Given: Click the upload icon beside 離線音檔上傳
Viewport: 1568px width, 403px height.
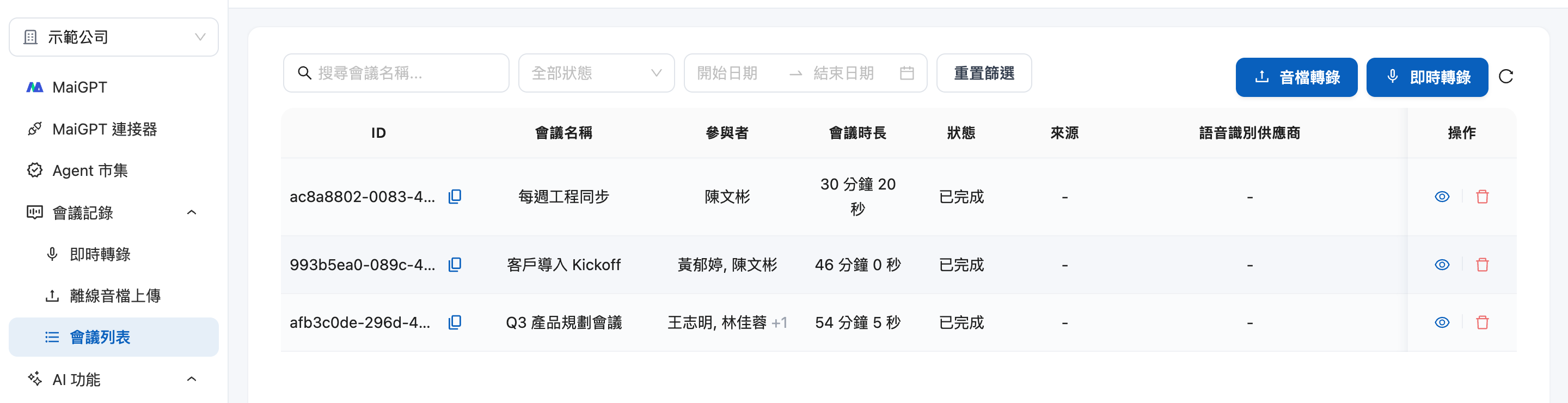Looking at the screenshot, I should 52,296.
